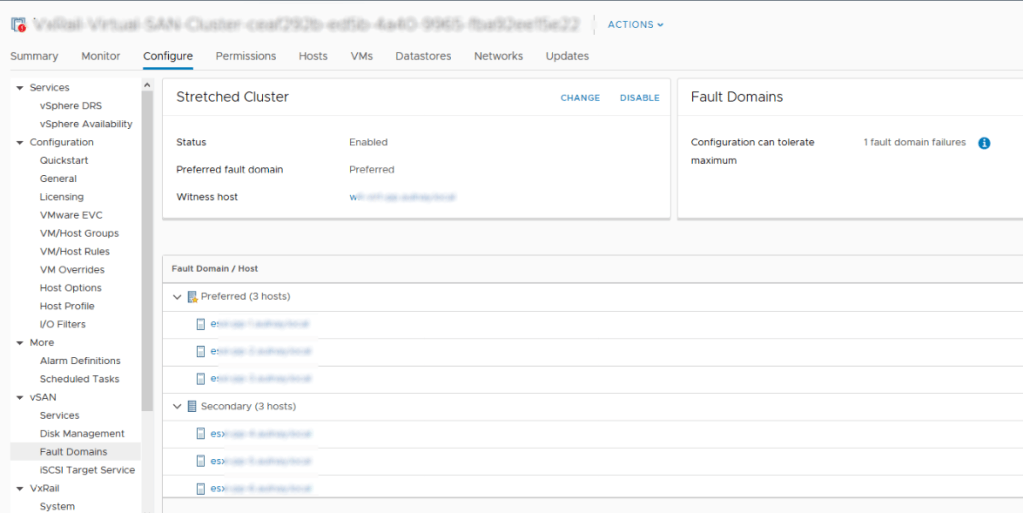Collapse the Preferred fault domain group

tap(177, 297)
